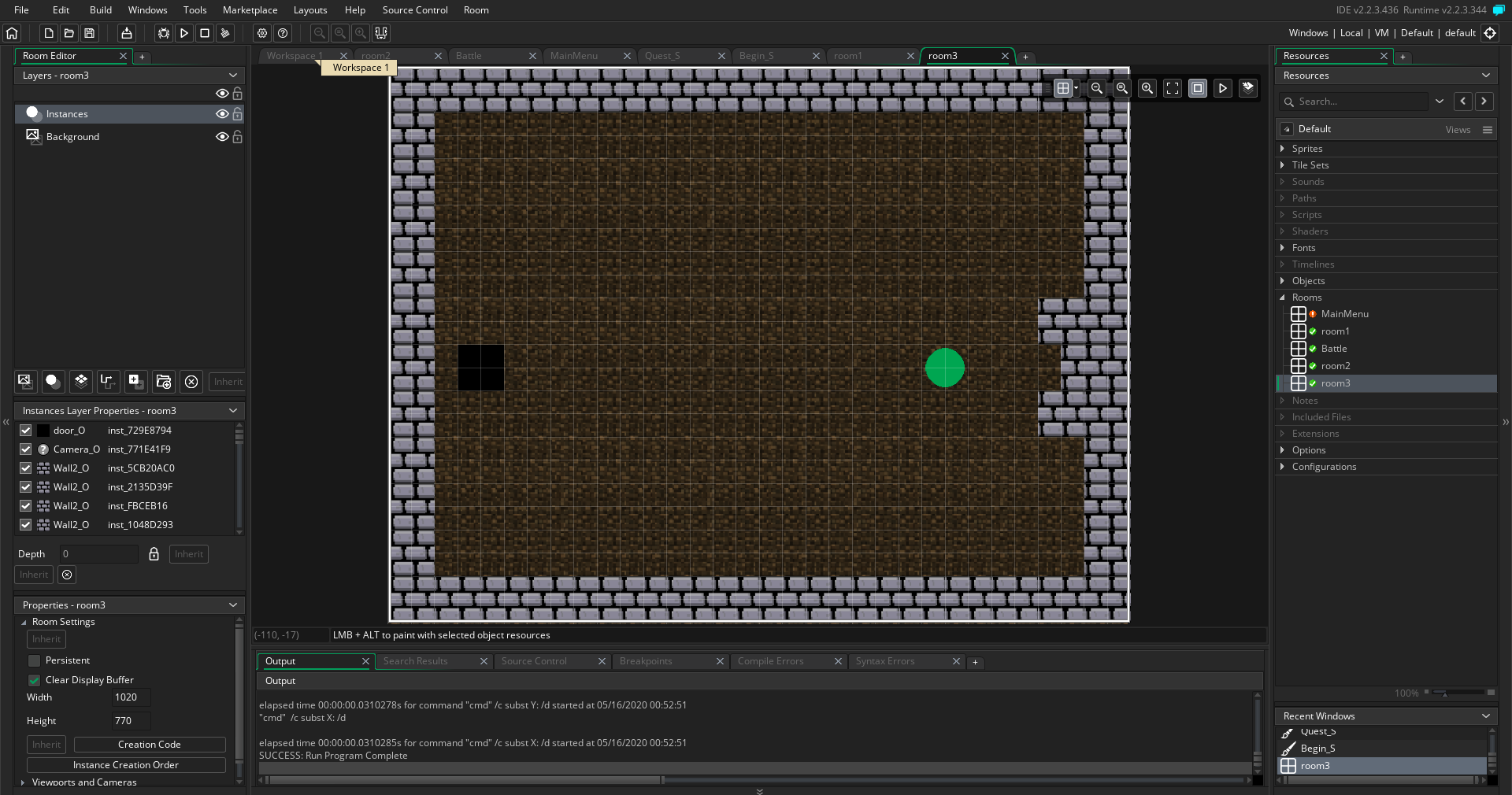Image resolution: width=1512 pixels, height=795 pixels.
Task: Add a new layer folder
Action: tap(163, 382)
